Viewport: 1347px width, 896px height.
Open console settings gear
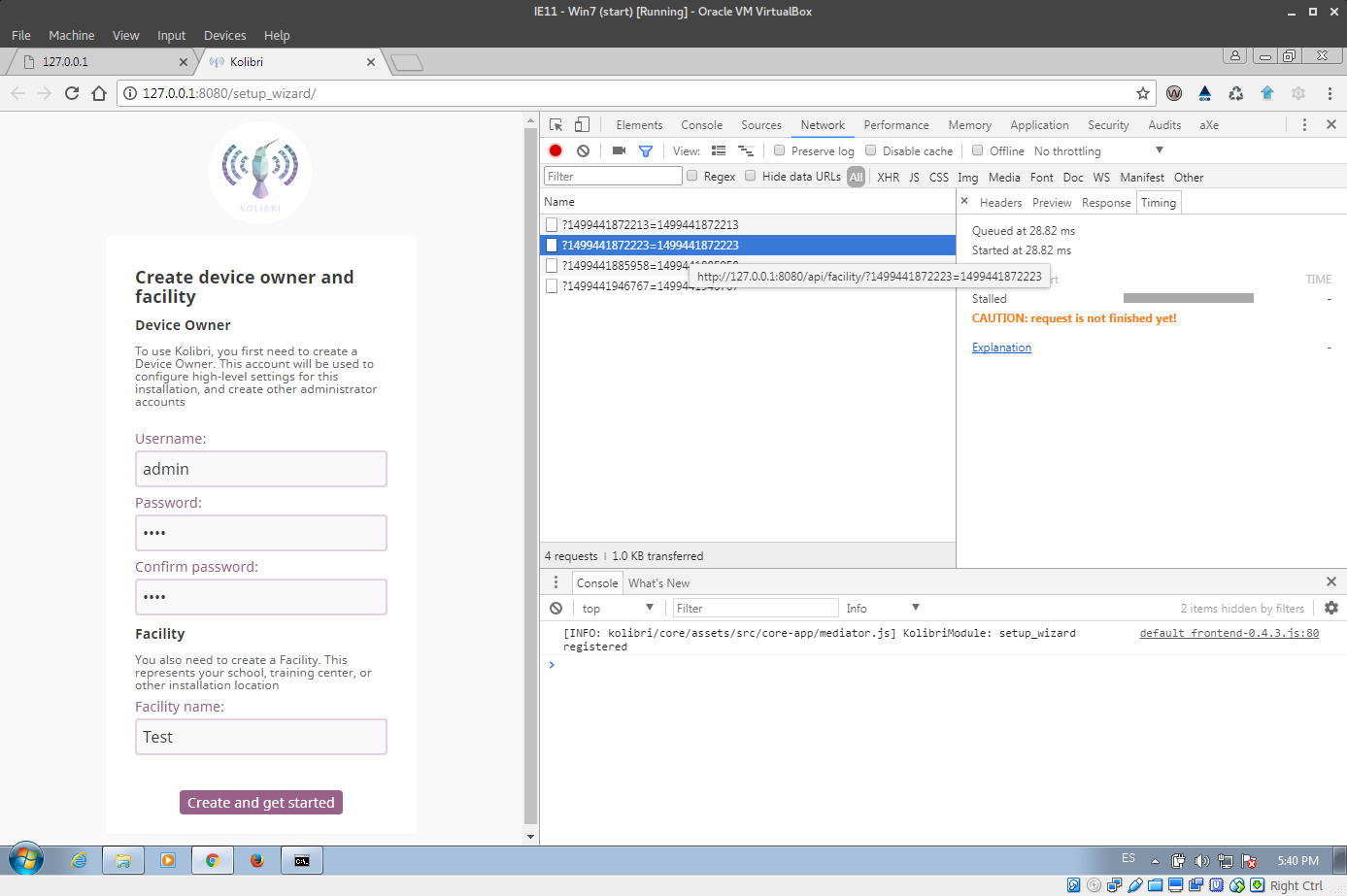(x=1331, y=608)
